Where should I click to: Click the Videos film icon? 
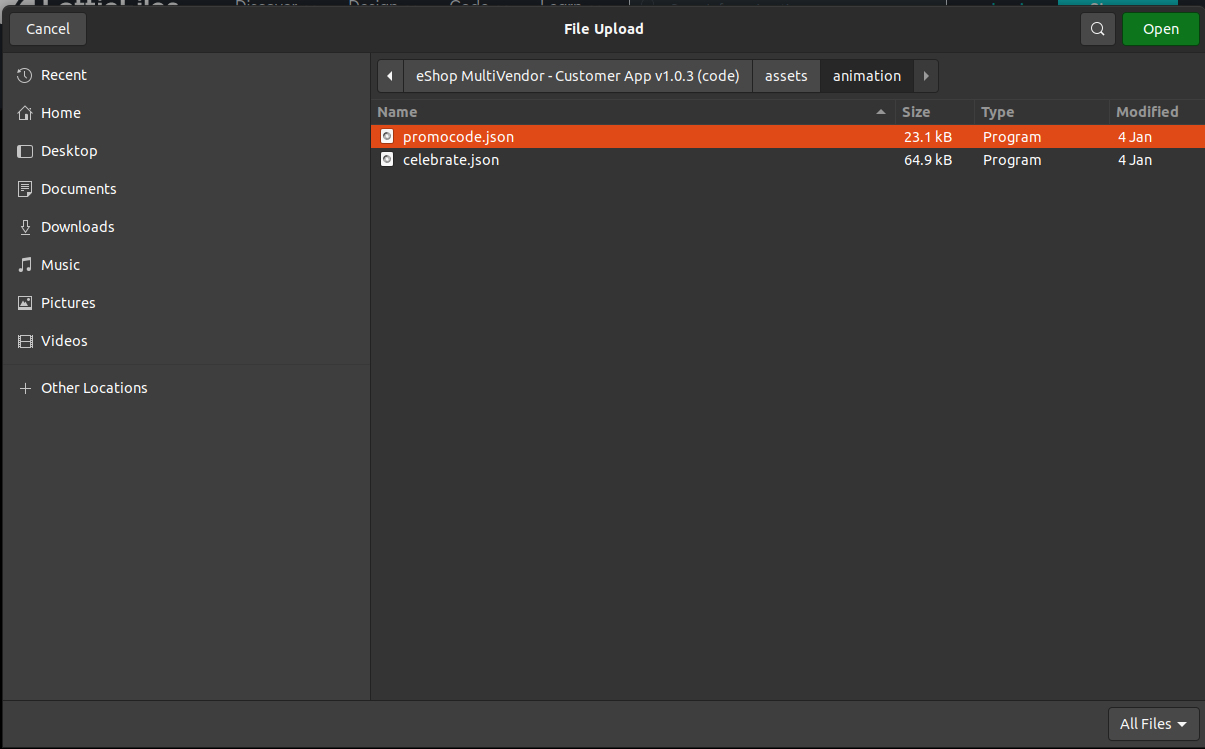point(25,341)
